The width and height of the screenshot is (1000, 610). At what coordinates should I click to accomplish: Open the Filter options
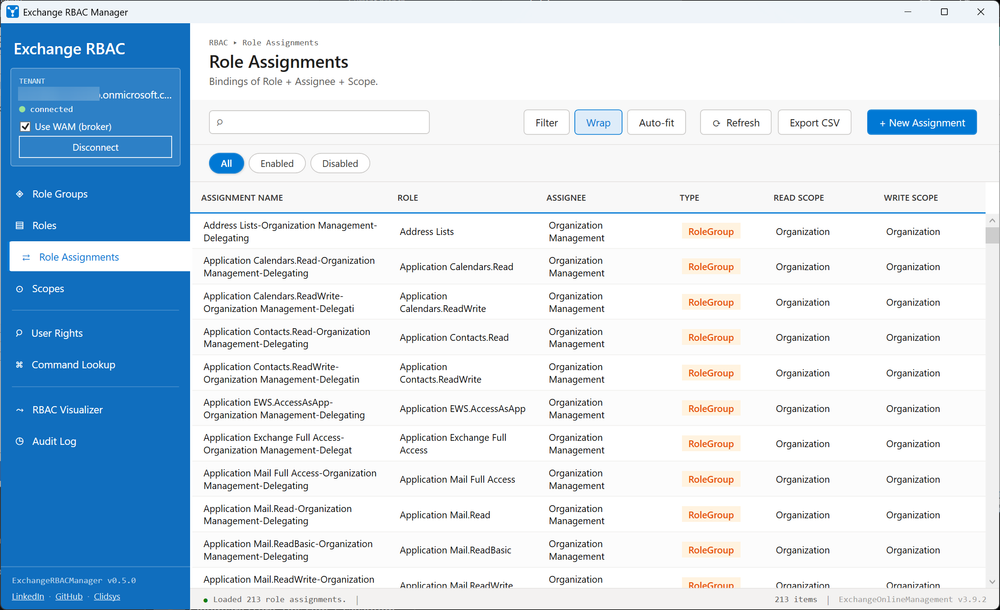coord(547,123)
